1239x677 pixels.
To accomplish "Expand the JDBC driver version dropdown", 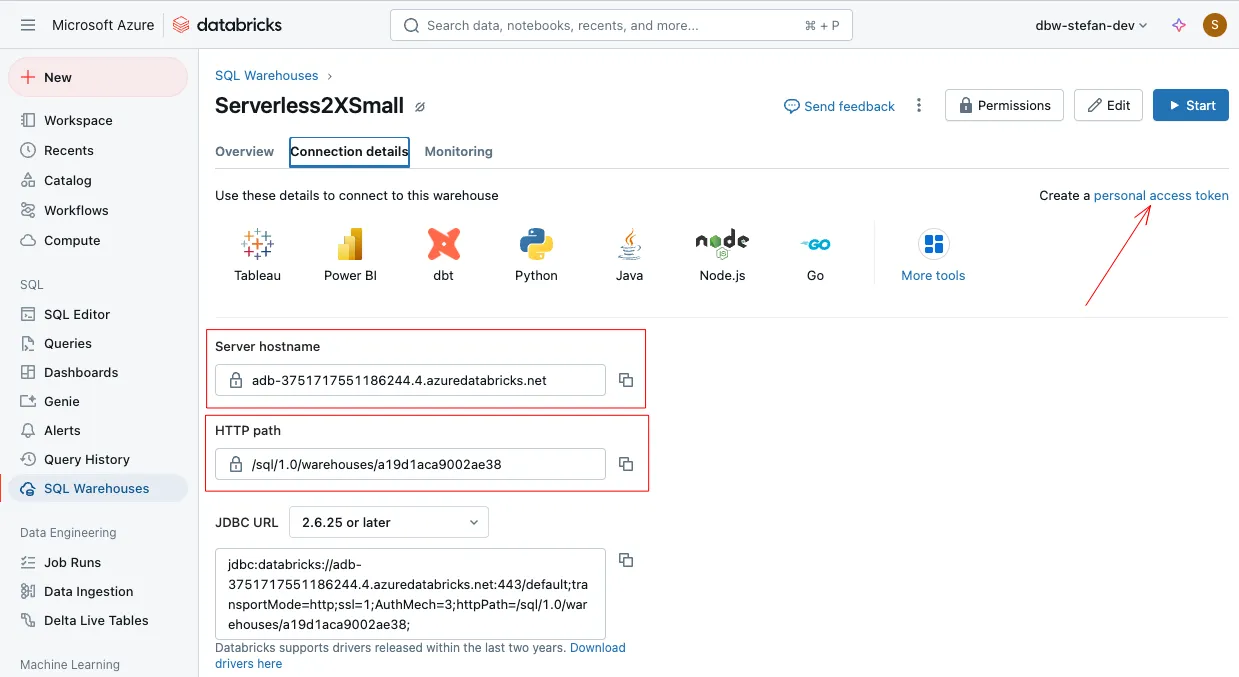I will click(x=388, y=522).
